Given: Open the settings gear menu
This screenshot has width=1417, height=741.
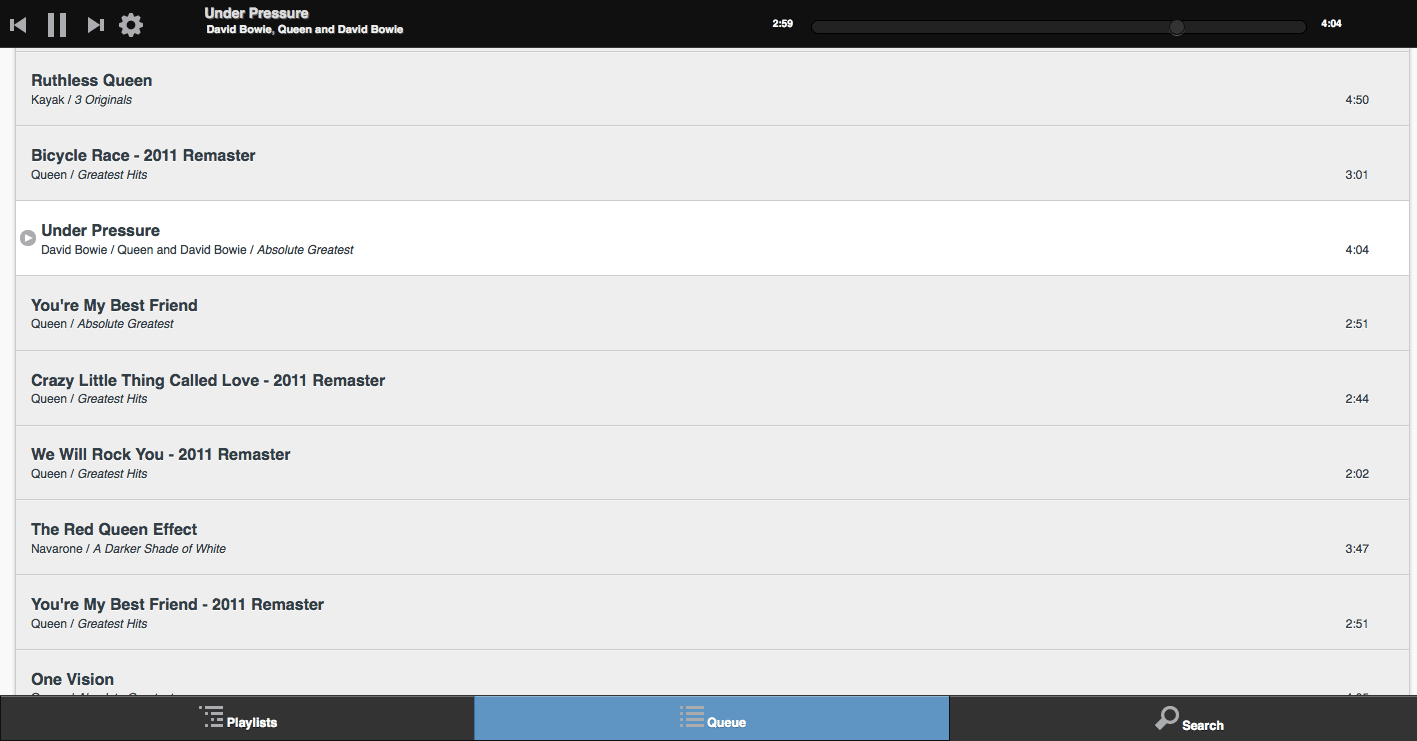Looking at the screenshot, I should (x=131, y=25).
